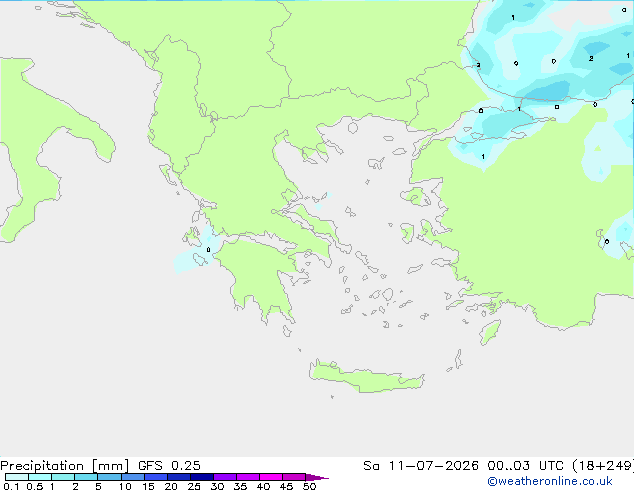The width and height of the screenshot is (634, 490).
Task: Click the '15' legend scale label
Action: click(148, 486)
